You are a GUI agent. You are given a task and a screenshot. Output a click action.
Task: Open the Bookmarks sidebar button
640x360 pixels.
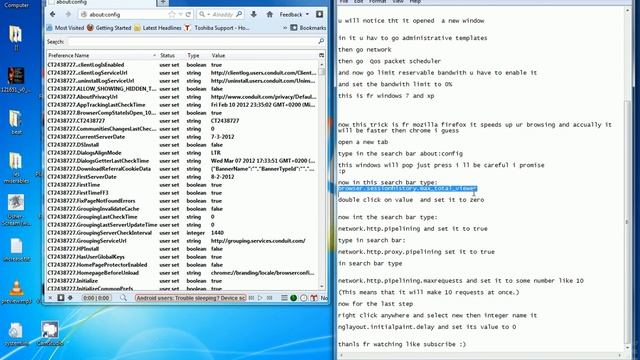(308, 28)
